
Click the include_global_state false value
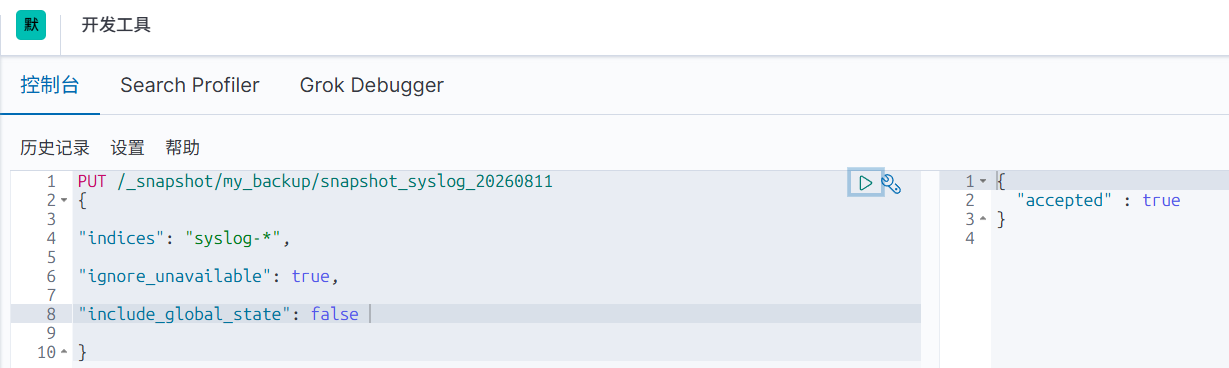334,314
